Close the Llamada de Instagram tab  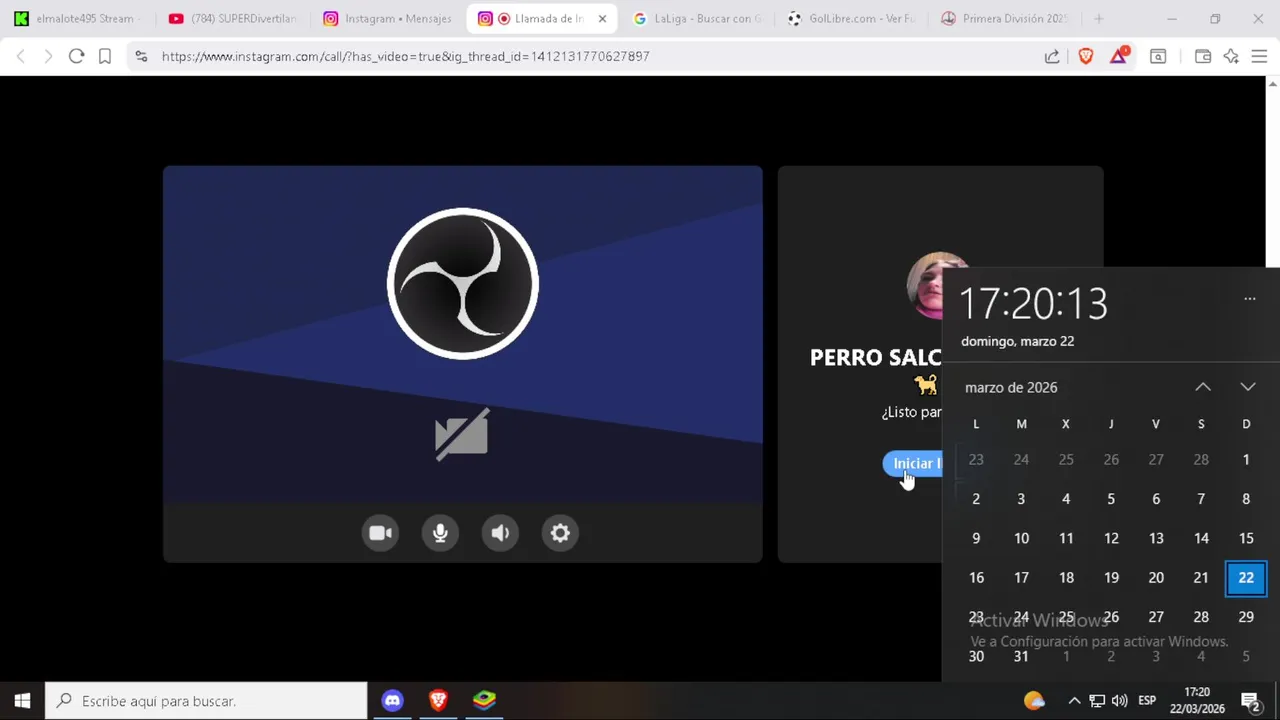click(602, 19)
